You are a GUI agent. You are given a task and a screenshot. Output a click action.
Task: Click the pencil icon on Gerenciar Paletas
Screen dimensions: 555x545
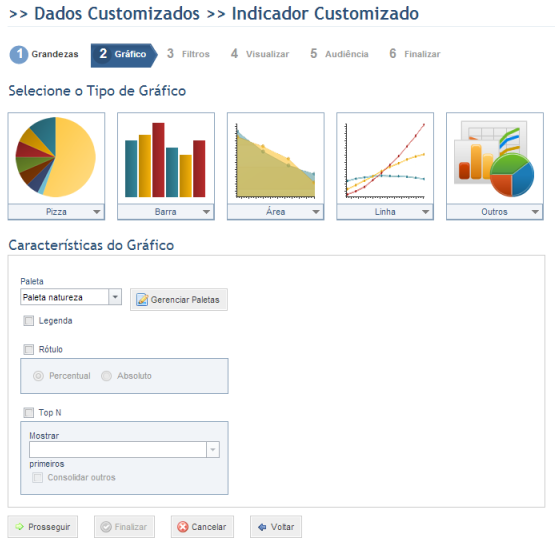click(x=142, y=299)
